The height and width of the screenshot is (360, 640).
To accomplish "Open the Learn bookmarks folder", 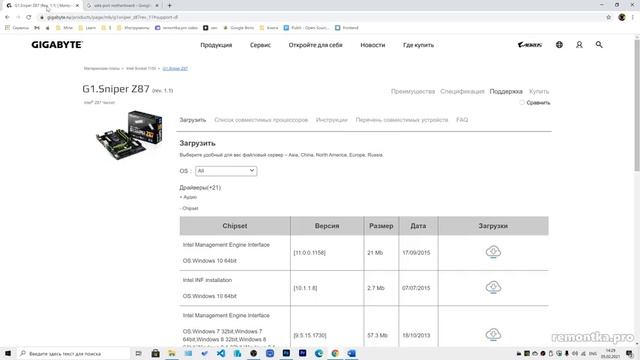I will coord(87,28).
